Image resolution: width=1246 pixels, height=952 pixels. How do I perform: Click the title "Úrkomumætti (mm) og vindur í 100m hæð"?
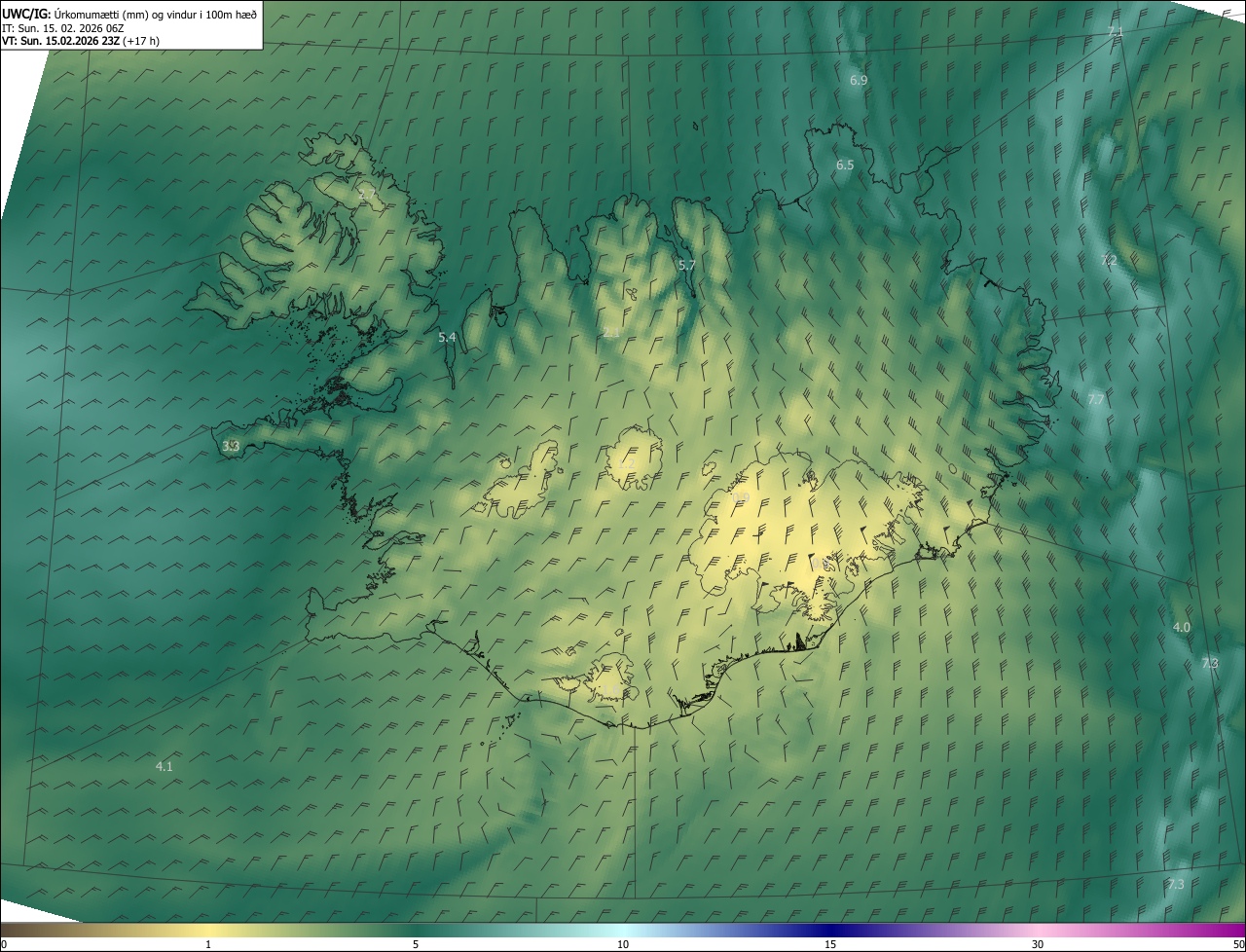pos(154,14)
